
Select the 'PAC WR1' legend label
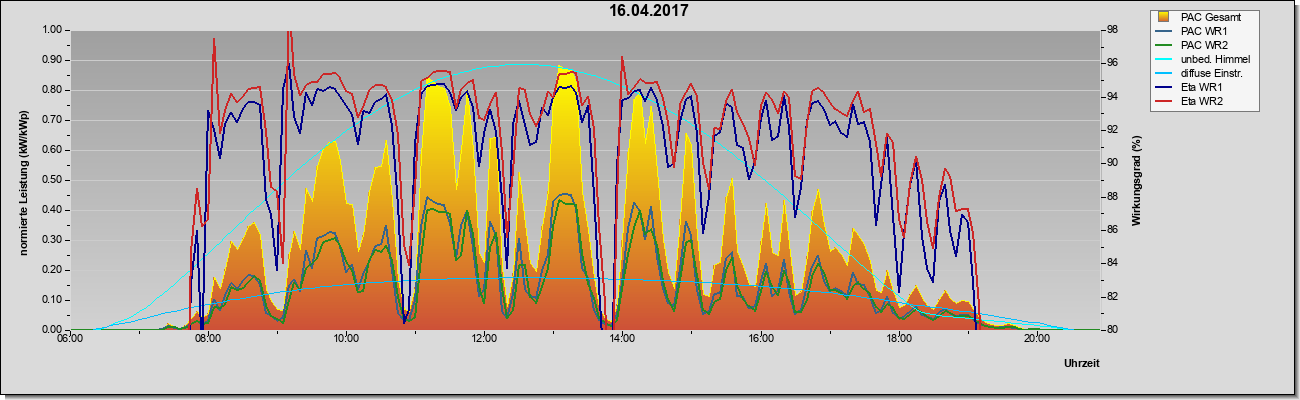tap(1204, 31)
